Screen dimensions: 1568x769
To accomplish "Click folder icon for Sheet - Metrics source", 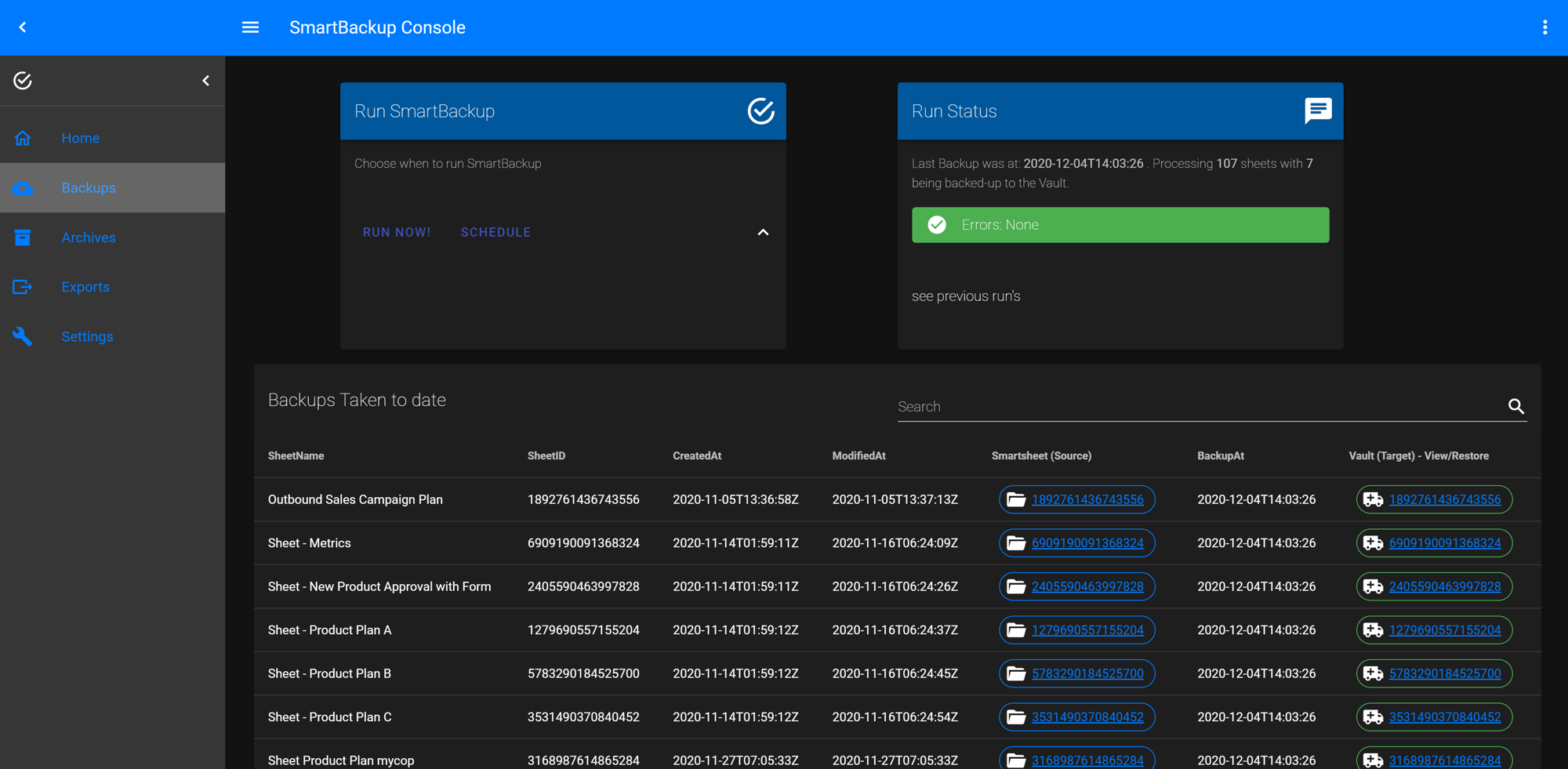I will tap(1016, 543).
